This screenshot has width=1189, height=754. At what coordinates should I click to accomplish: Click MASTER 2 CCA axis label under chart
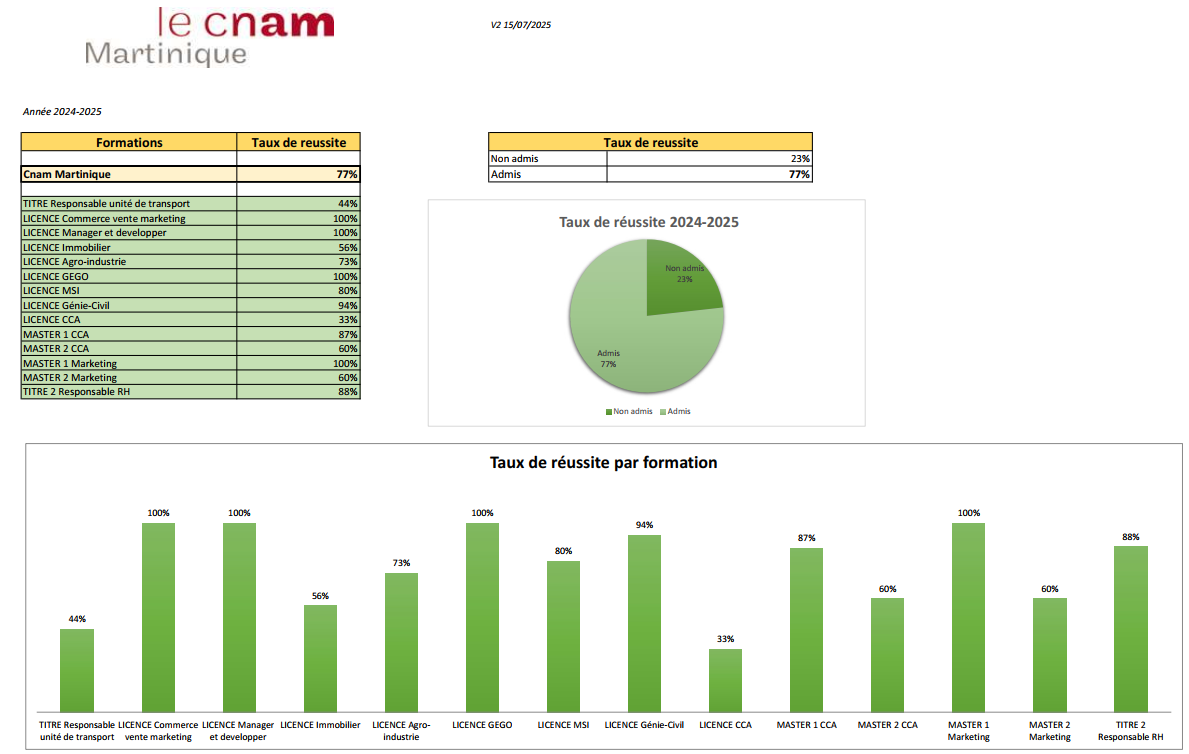tap(888, 725)
